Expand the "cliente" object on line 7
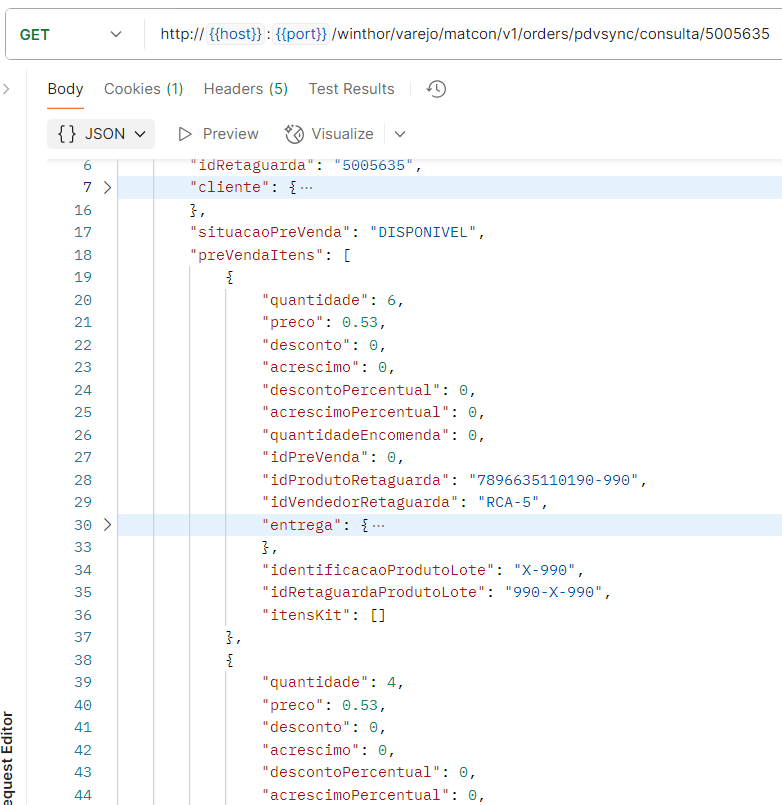The image size is (782, 805). click(x=107, y=188)
